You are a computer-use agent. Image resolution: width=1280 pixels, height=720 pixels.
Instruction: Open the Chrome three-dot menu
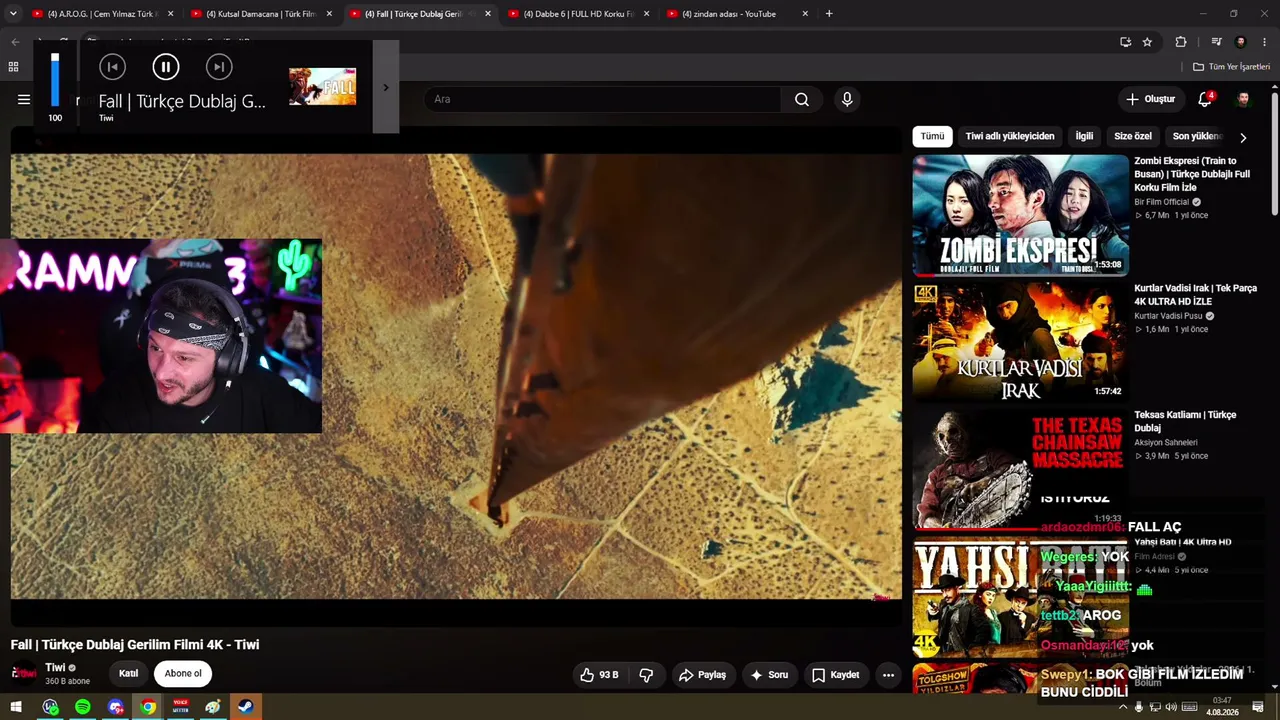pos(1264,42)
